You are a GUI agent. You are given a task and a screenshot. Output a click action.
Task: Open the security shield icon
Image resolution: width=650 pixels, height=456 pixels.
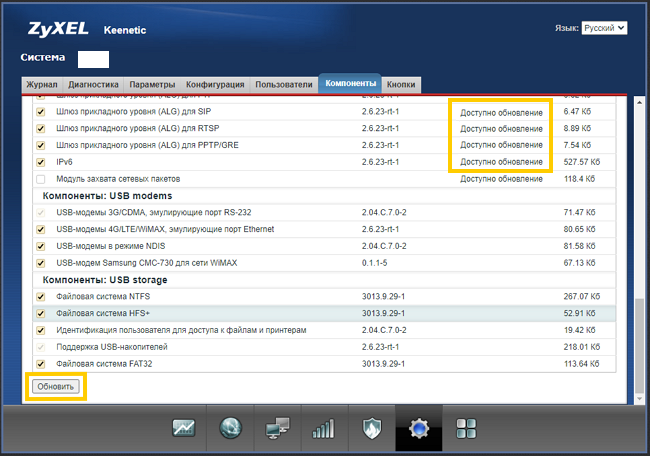[371, 428]
